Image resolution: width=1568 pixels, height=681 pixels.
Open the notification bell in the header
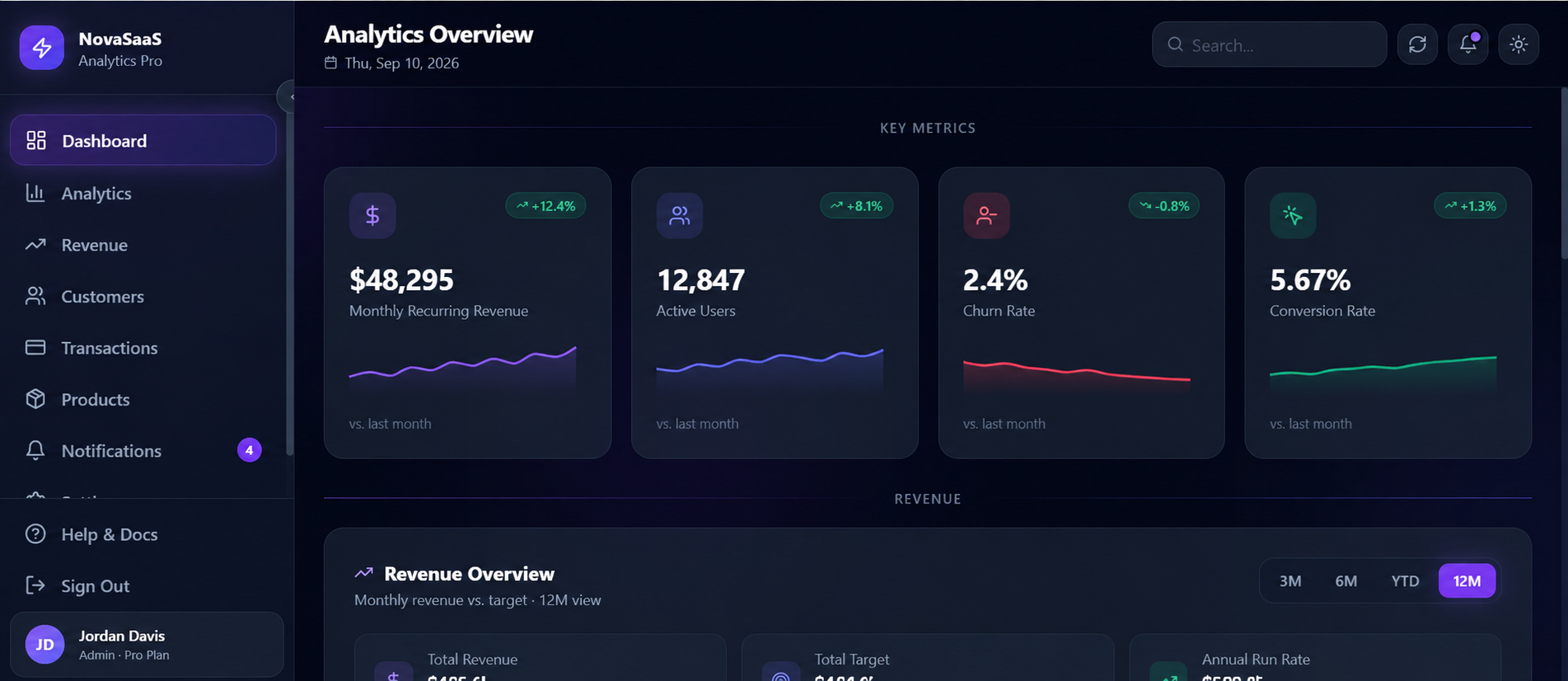coord(1468,45)
